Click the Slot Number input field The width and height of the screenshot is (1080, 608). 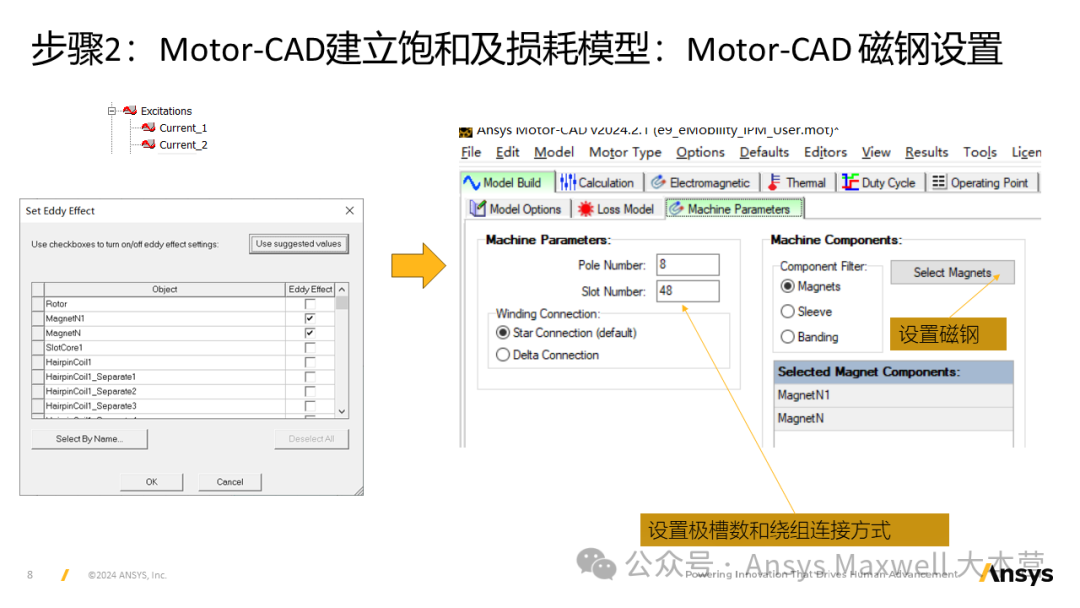tap(687, 291)
